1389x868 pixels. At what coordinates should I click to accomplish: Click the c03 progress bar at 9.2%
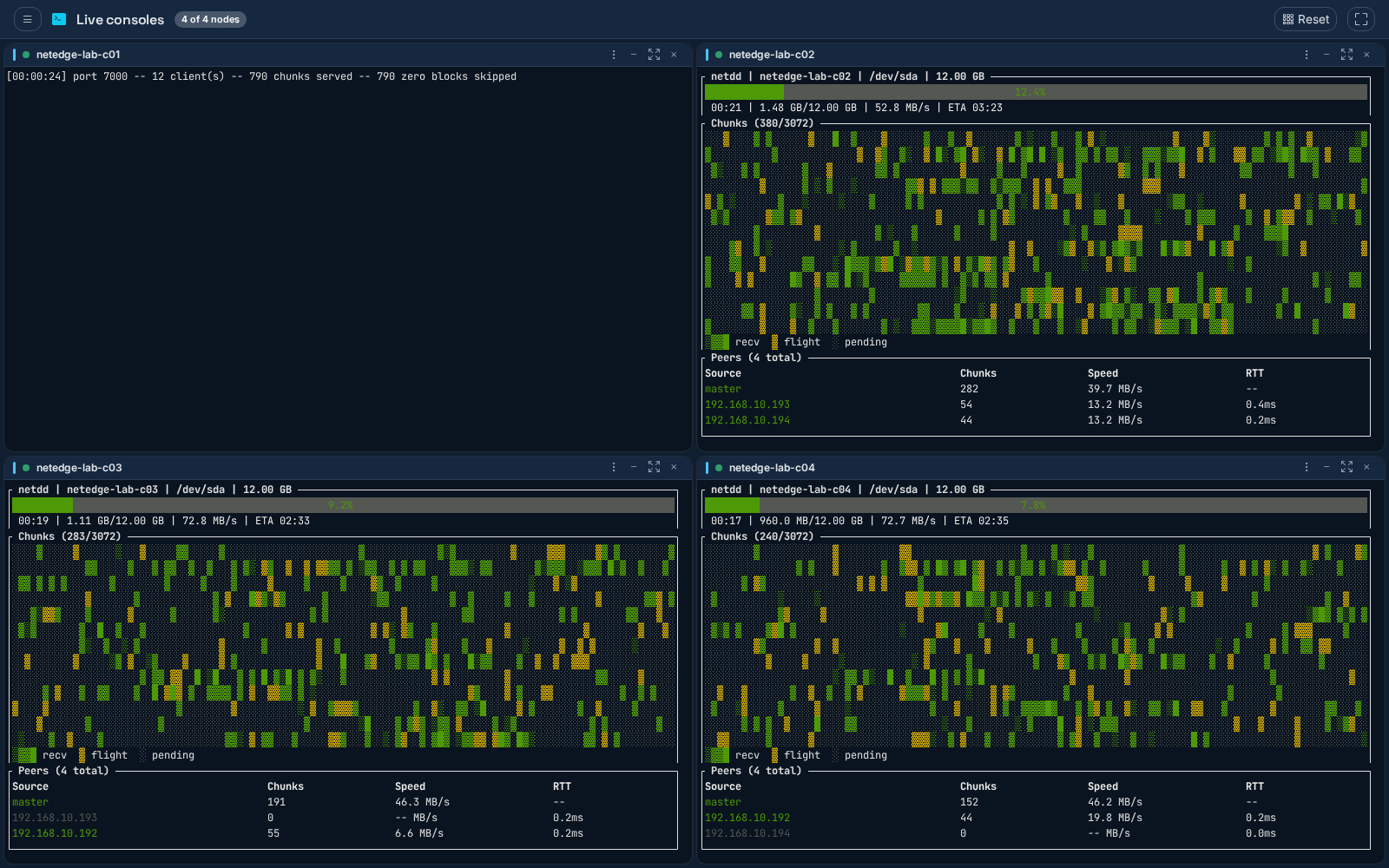pos(343,505)
